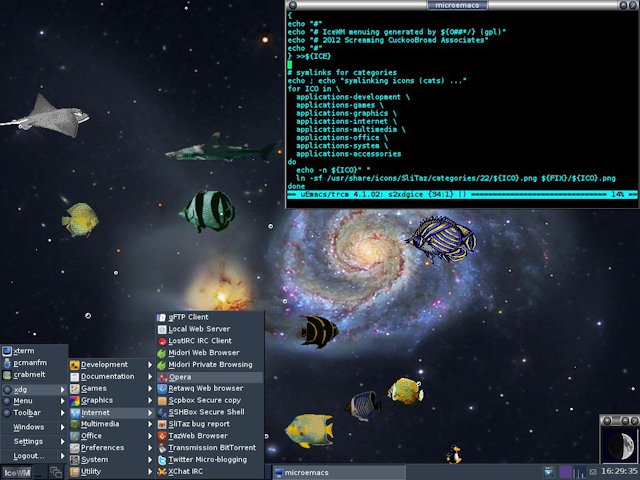Open Retawq Web browser entry

click(210, 389)
